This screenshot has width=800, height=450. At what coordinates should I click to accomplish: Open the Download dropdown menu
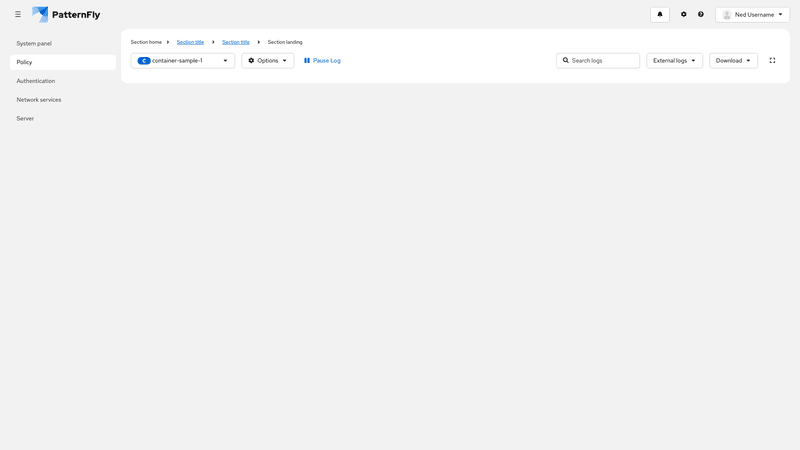coord(733,61)
